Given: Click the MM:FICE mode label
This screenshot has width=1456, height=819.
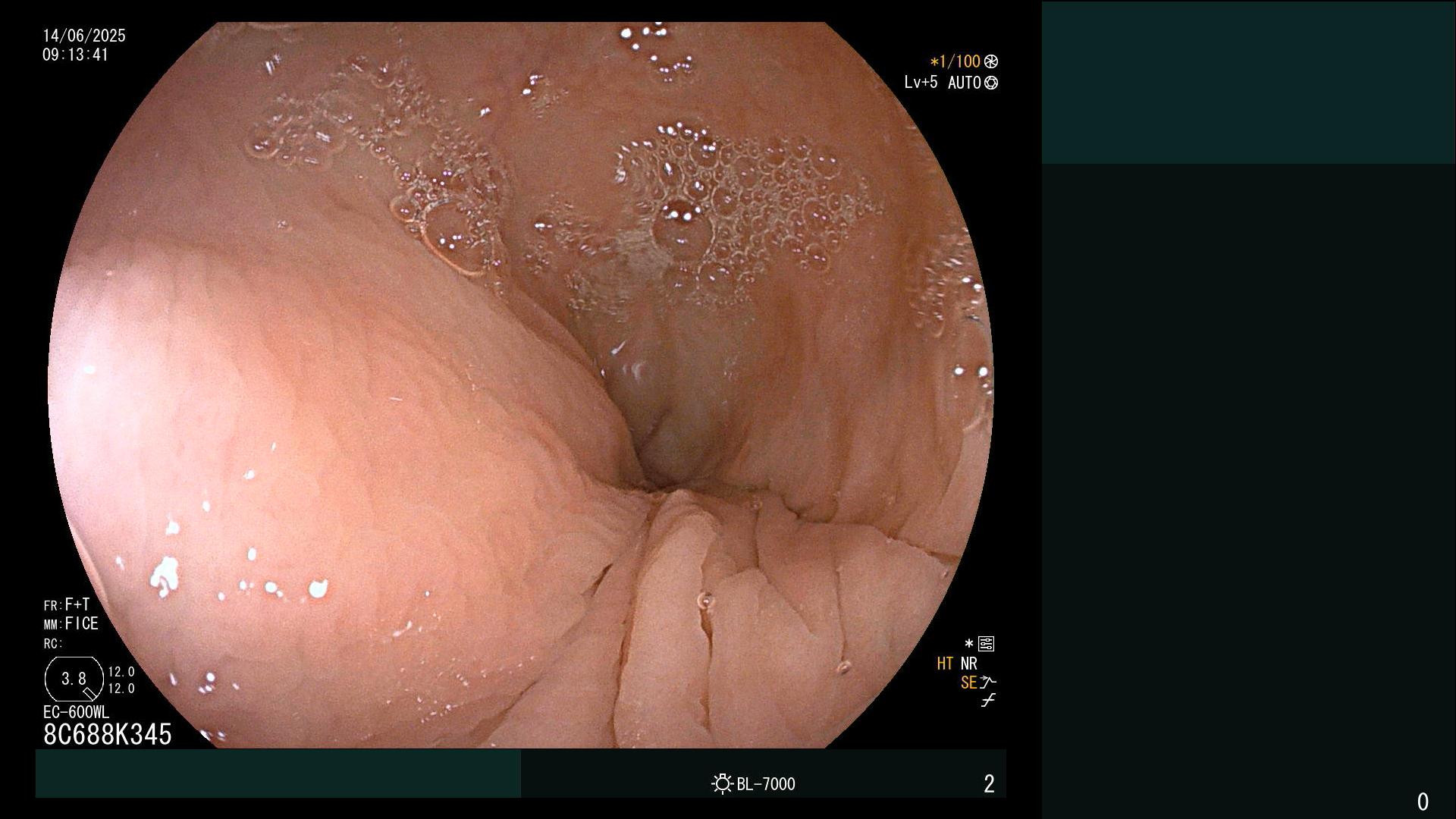Looking at the screenshot, I should tap(71, 623).
